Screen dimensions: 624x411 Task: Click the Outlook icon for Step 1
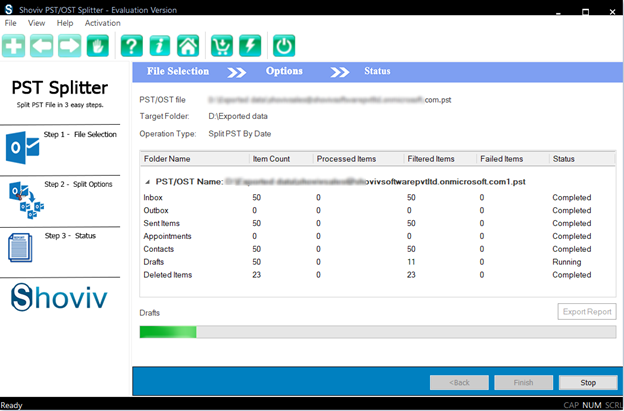23,148
